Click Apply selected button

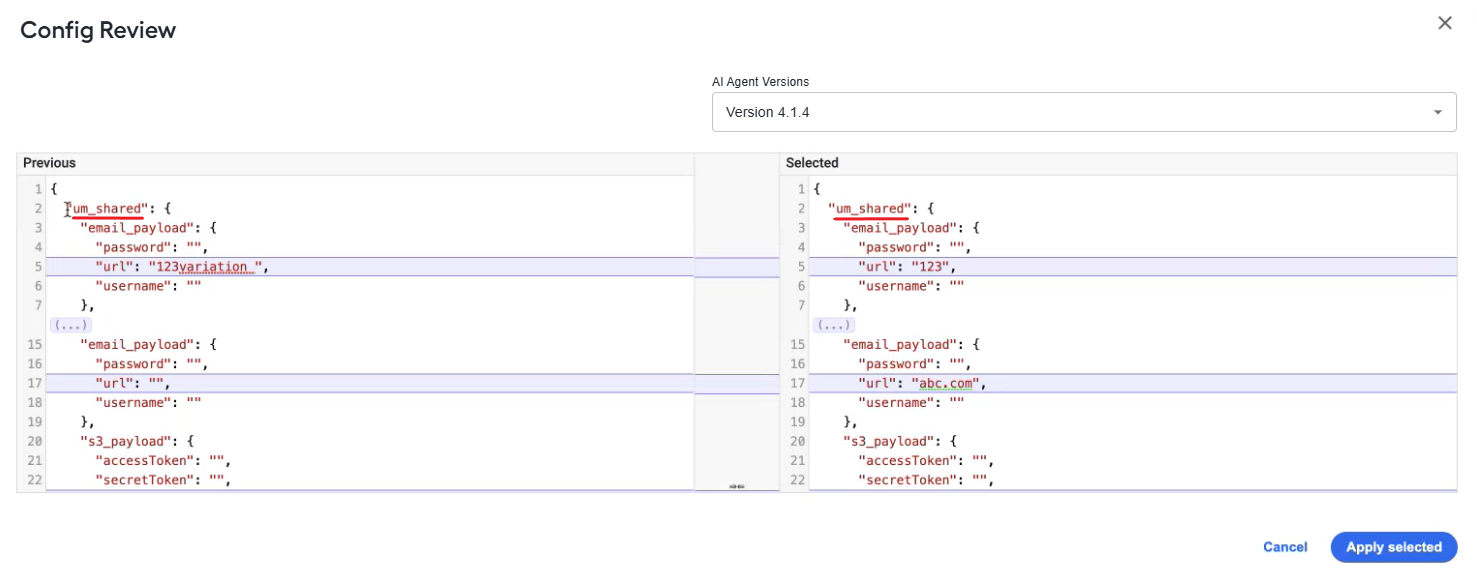(1393, 547)
